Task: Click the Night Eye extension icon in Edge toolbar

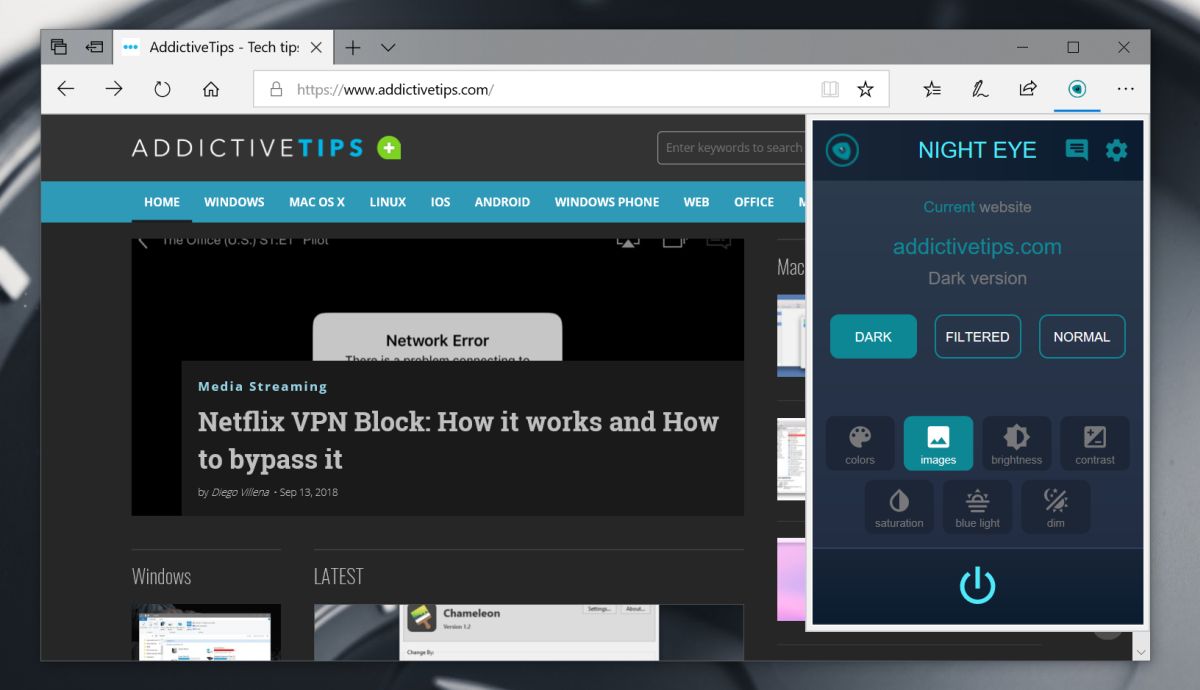Action: pos(1076,89)
